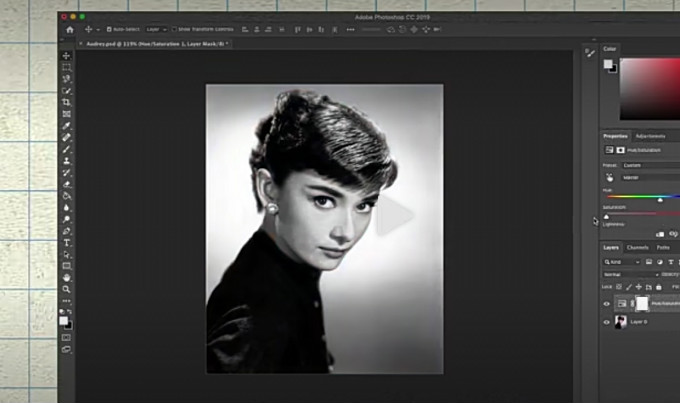Select the Zoom magnifier tool
Image resolution: width=680 pixels, height=403 pixels.
[67, 289]
